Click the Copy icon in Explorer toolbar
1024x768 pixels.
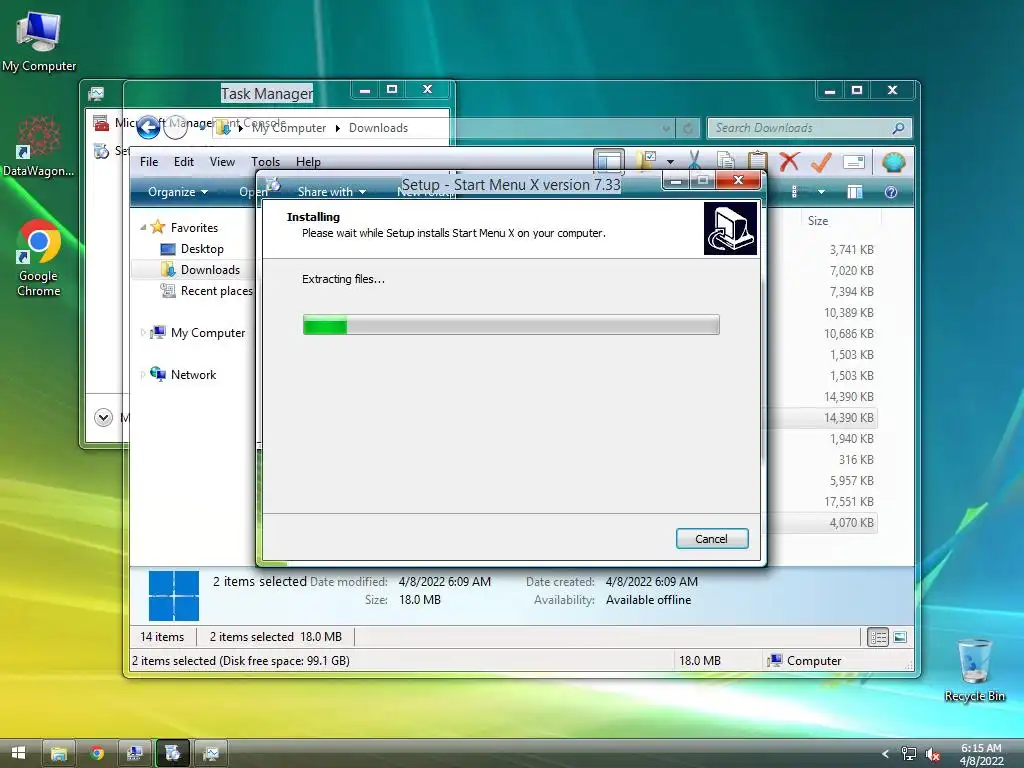point(726,161)
